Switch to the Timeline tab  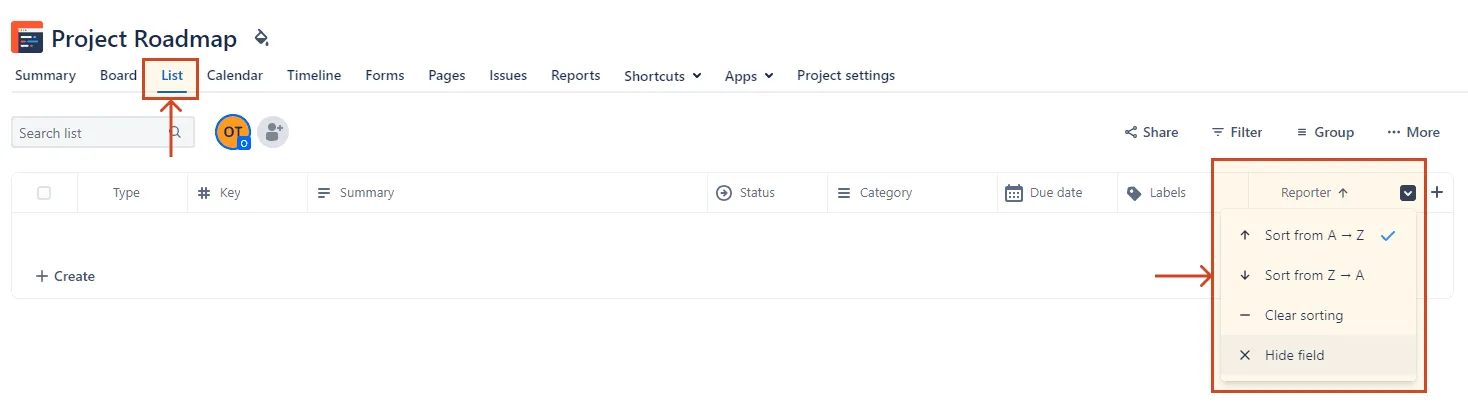314,75
